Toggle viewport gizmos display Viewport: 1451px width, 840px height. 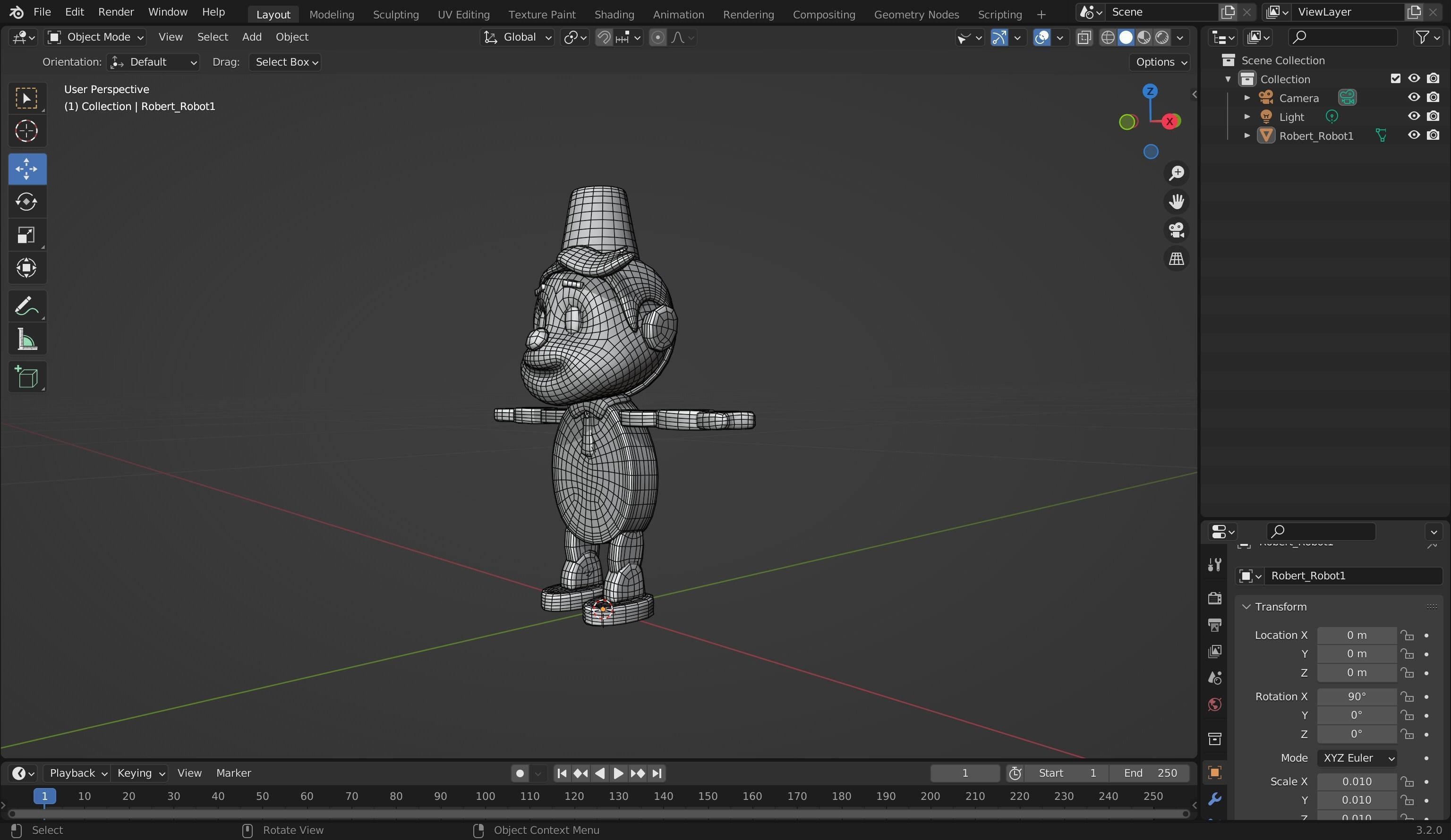(x=999, y=37)
